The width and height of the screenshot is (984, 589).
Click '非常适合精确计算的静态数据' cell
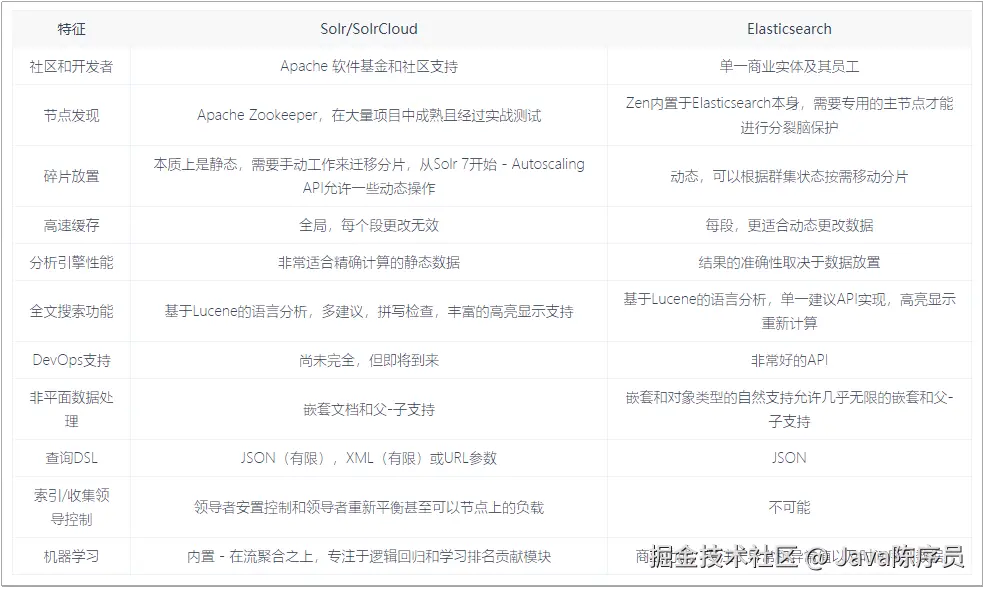tap(368, 262)
